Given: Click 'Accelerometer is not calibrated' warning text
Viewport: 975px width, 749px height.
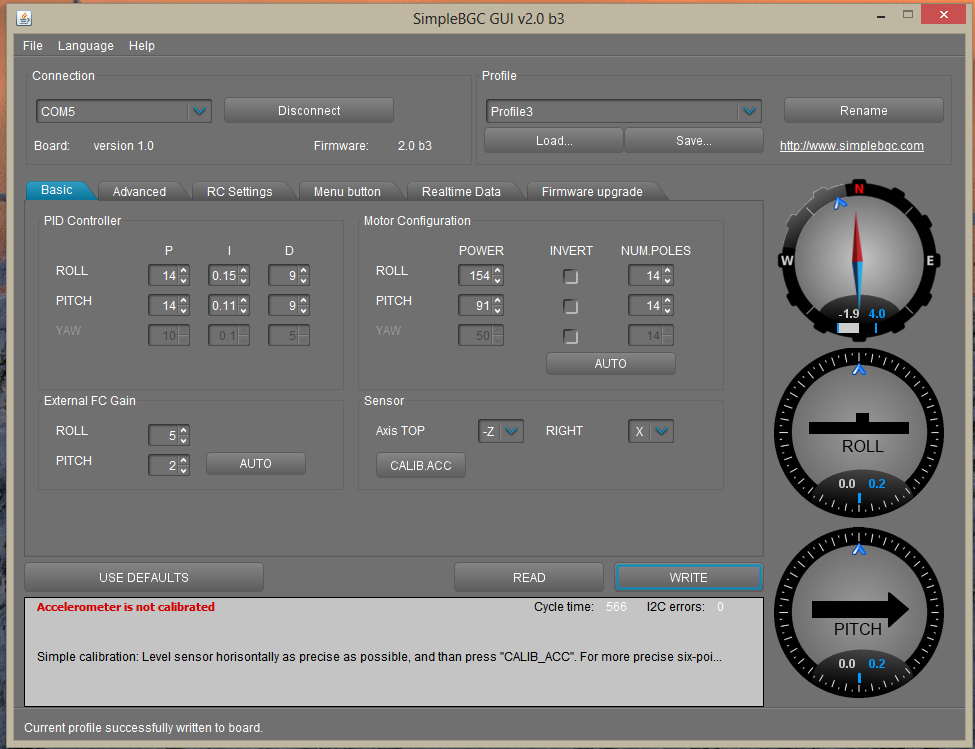Looking at the screenshot, I should 126,607.
